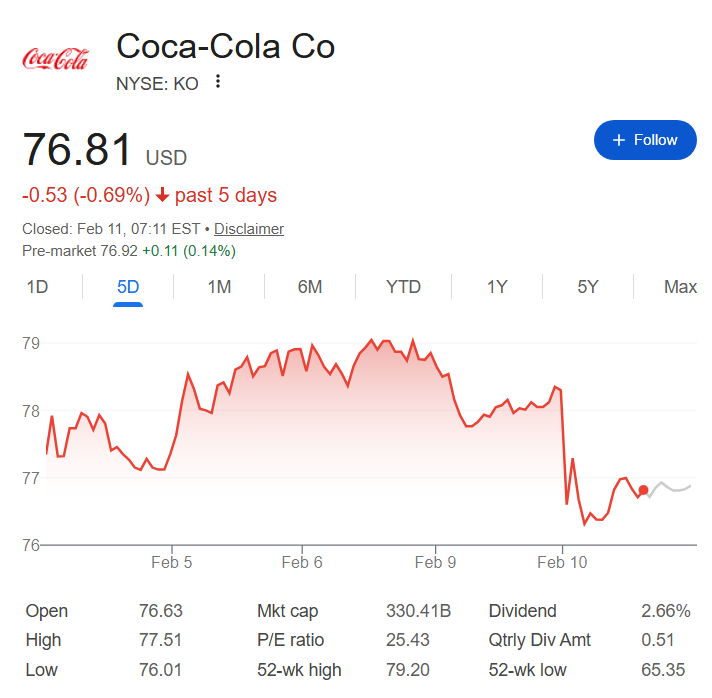Select the 5D time range tab
This screenshot has width=712, height=698.
click(128, 287)
